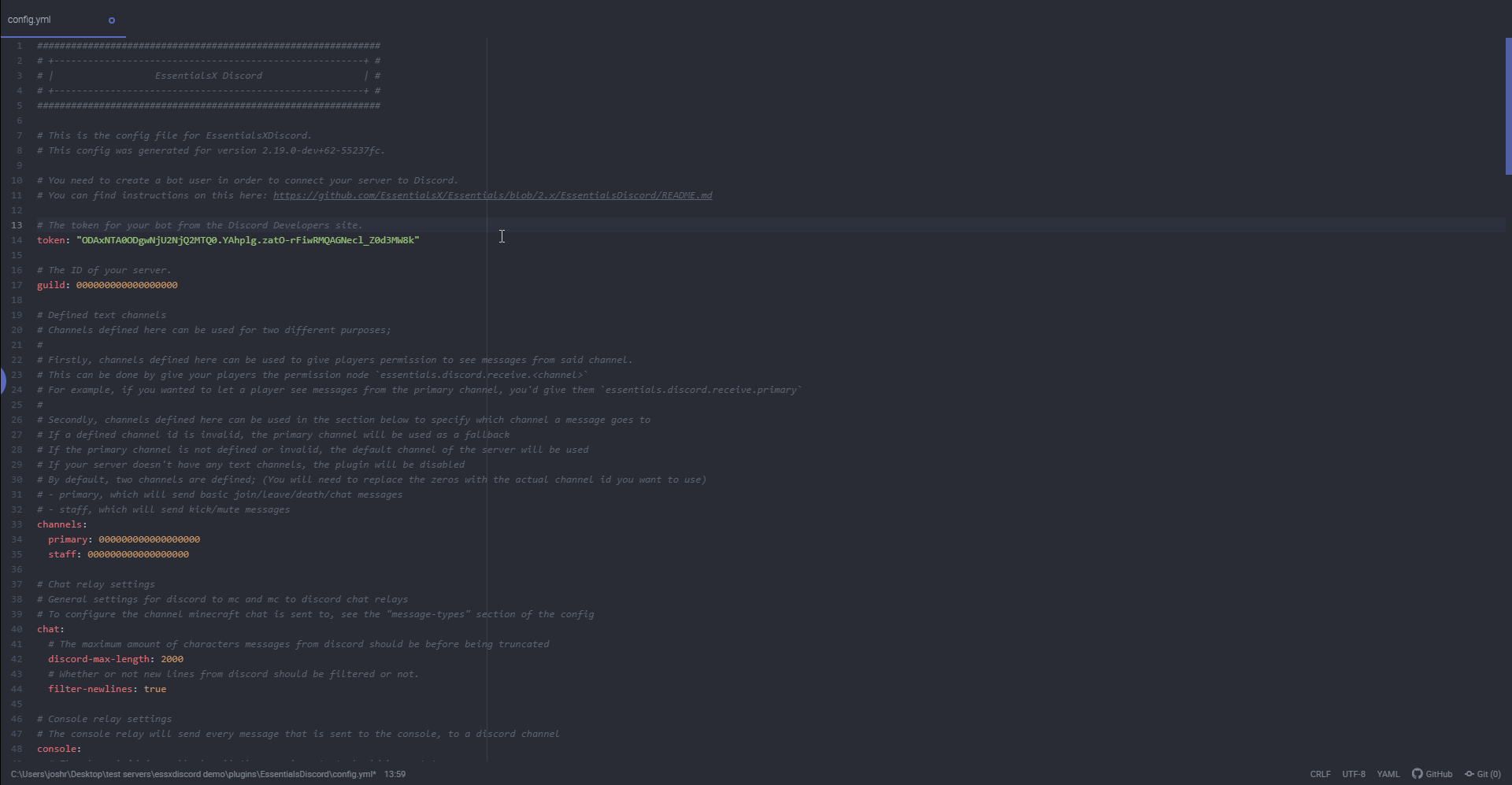Click line number 14 in the gutter
This screenshot has height=785, width=1512.
[x=17, y=240]
